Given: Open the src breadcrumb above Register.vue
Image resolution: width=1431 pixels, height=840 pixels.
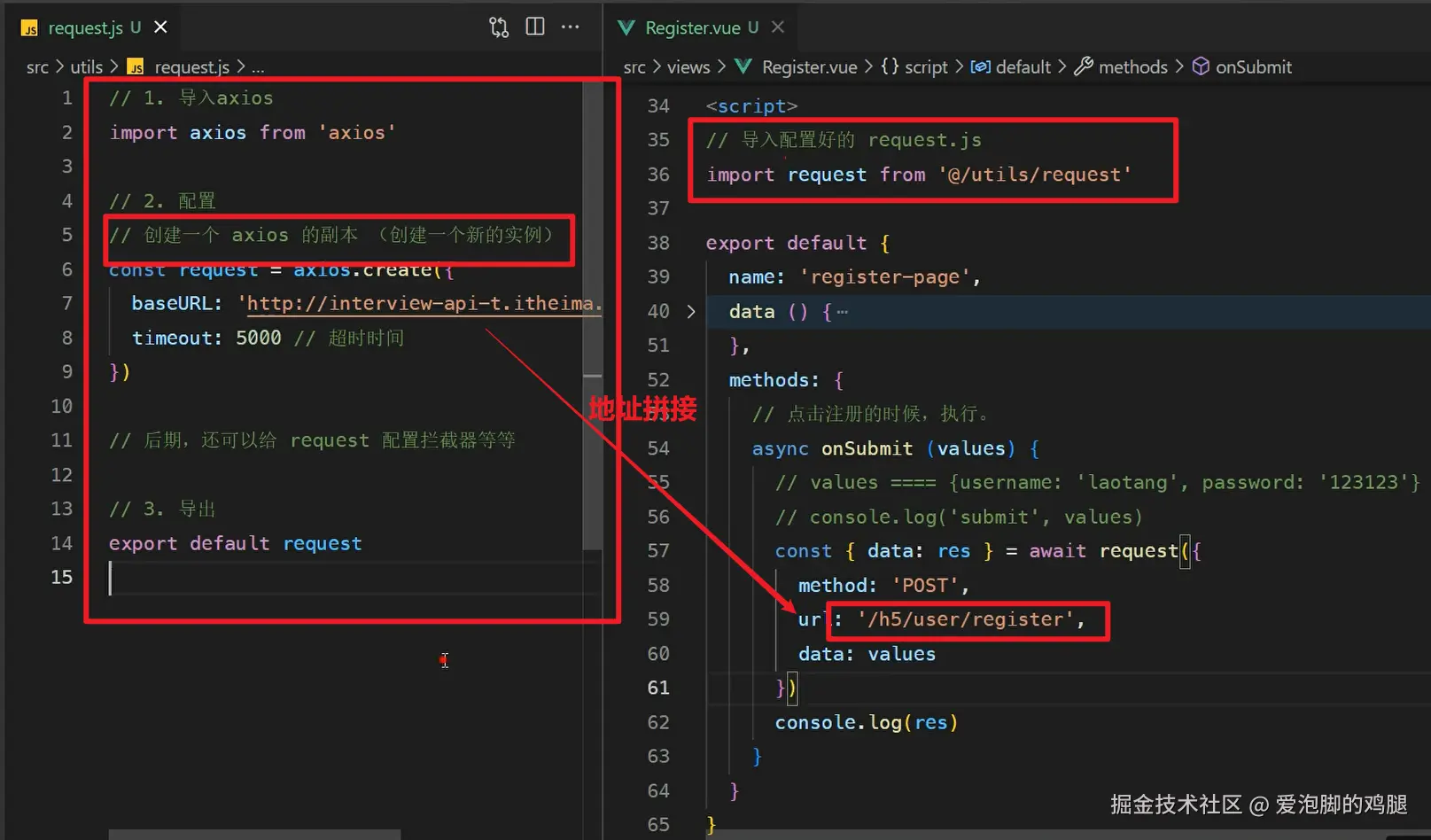Looking at the screenshot, I should pyautogui.click(x=634, y=67).
